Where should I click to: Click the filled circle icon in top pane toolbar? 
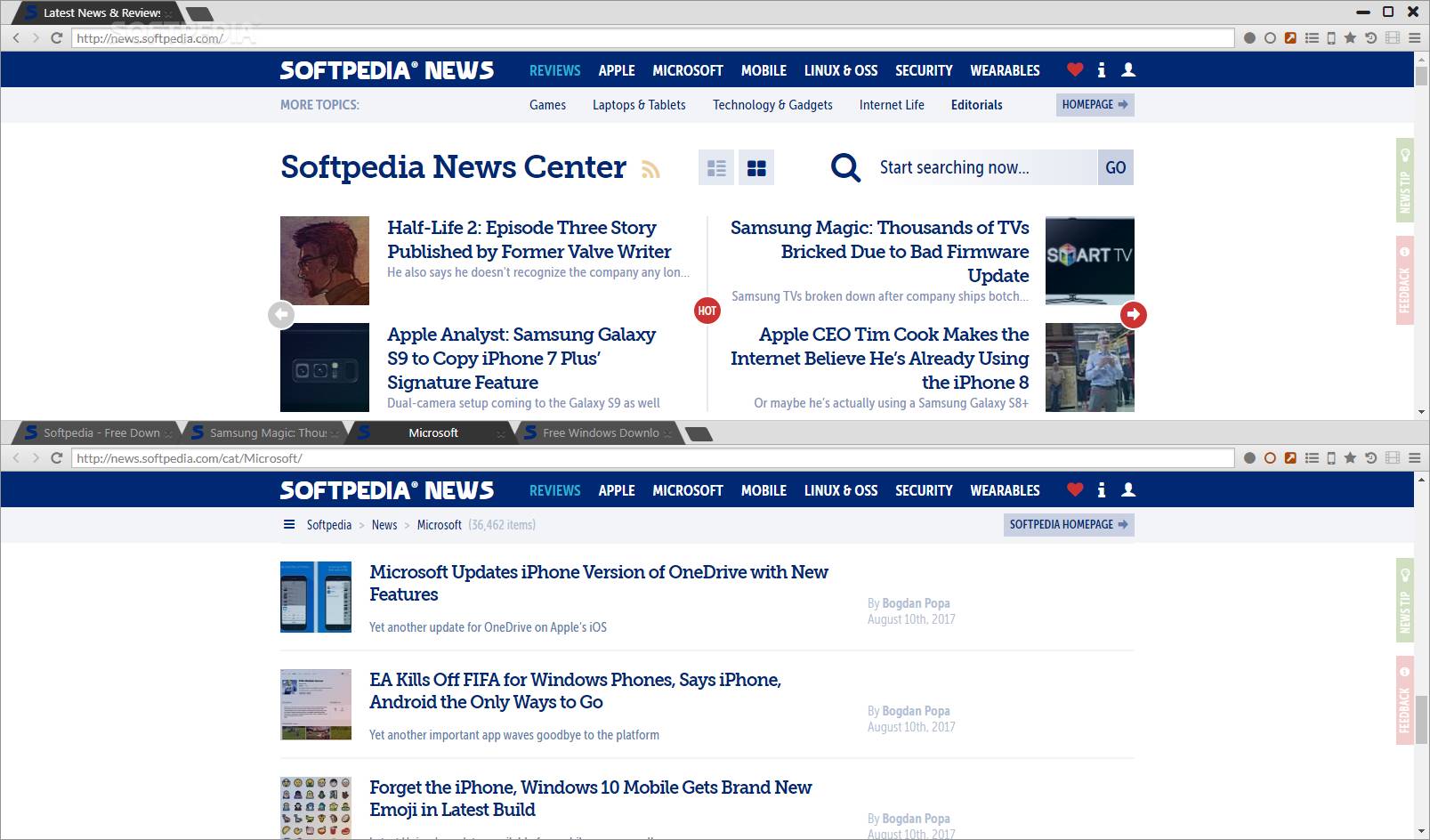click(x=1249, y=38)
